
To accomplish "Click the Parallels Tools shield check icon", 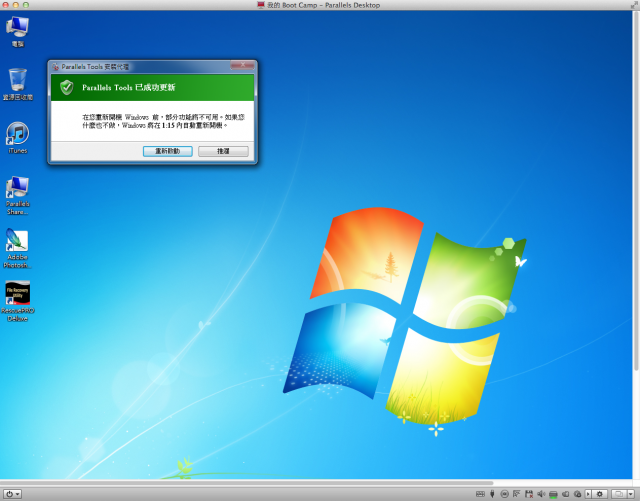I will 67,87.
